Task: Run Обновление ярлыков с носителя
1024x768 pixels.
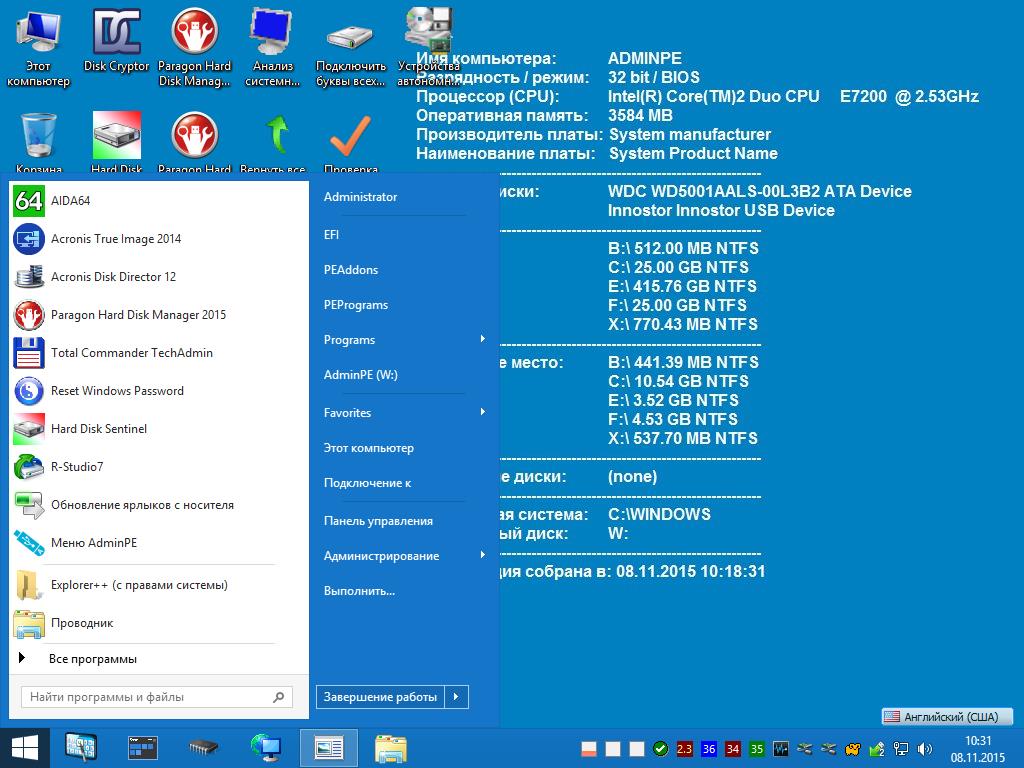Action: coord(159,505)
